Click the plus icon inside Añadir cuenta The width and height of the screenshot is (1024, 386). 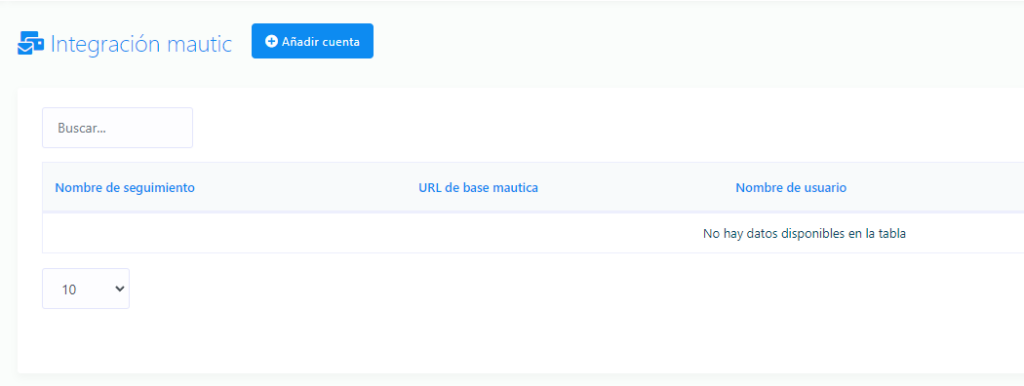tap(271, 41)
